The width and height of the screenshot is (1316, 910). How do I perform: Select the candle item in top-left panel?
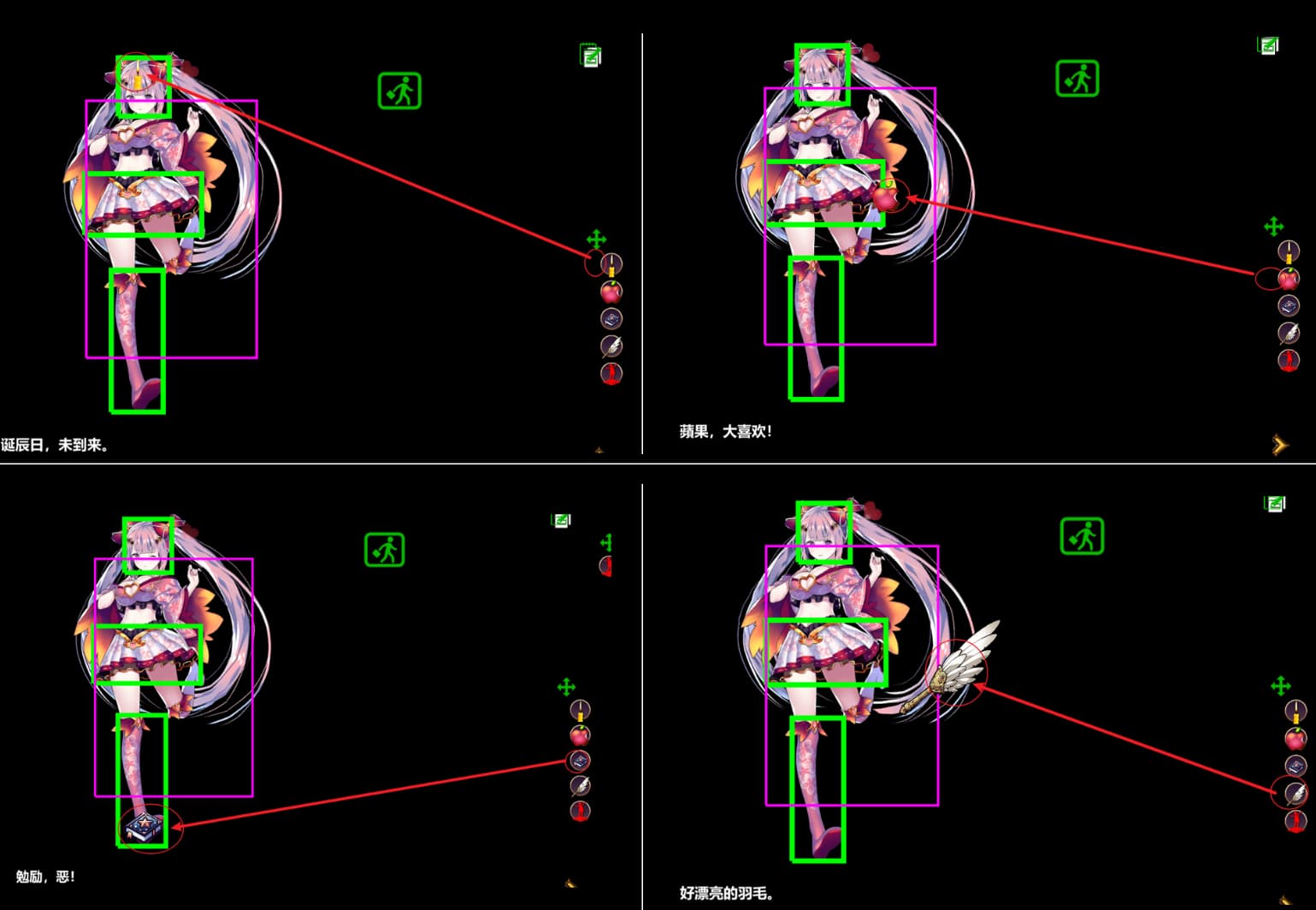(611, 264)
